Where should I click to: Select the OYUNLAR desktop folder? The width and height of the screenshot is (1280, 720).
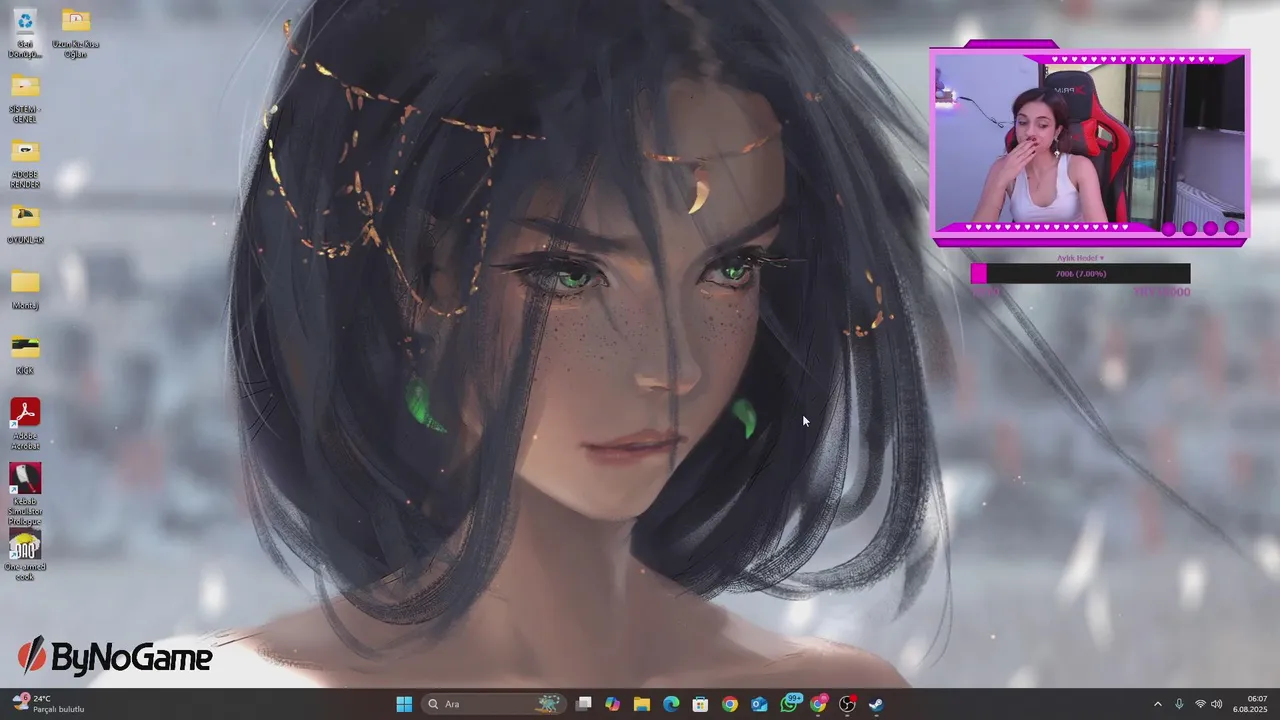(25, 224)
